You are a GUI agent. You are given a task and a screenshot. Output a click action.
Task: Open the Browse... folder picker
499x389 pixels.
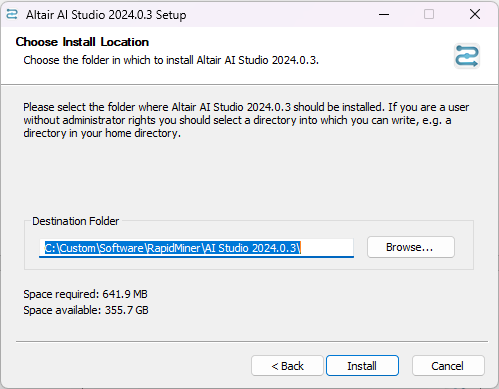(411, 247)
